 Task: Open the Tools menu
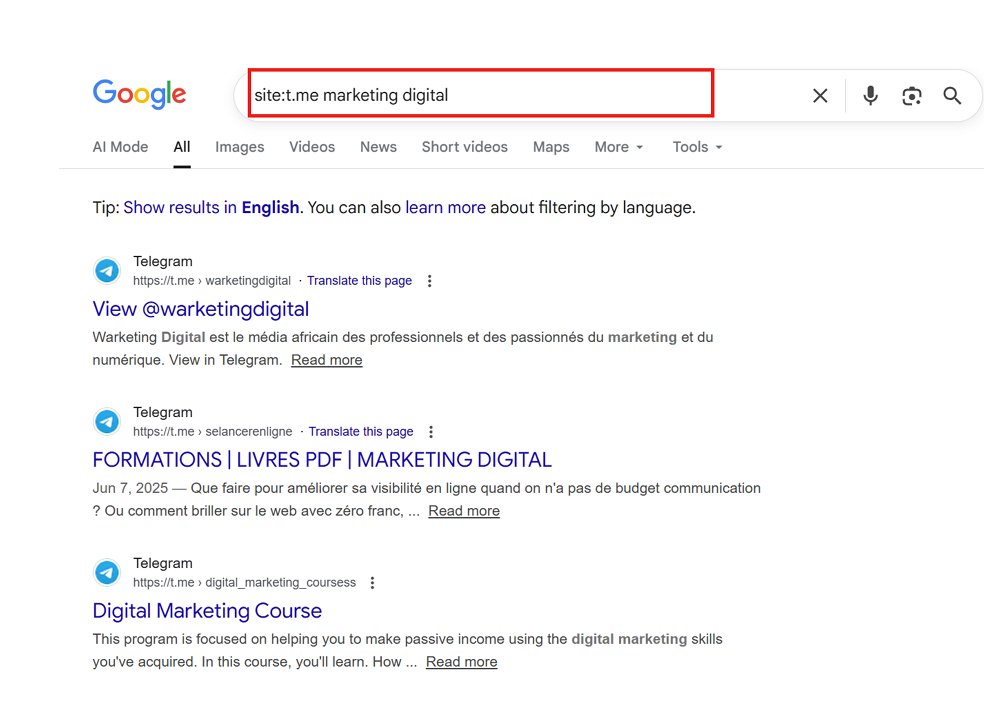coord(696,147)
